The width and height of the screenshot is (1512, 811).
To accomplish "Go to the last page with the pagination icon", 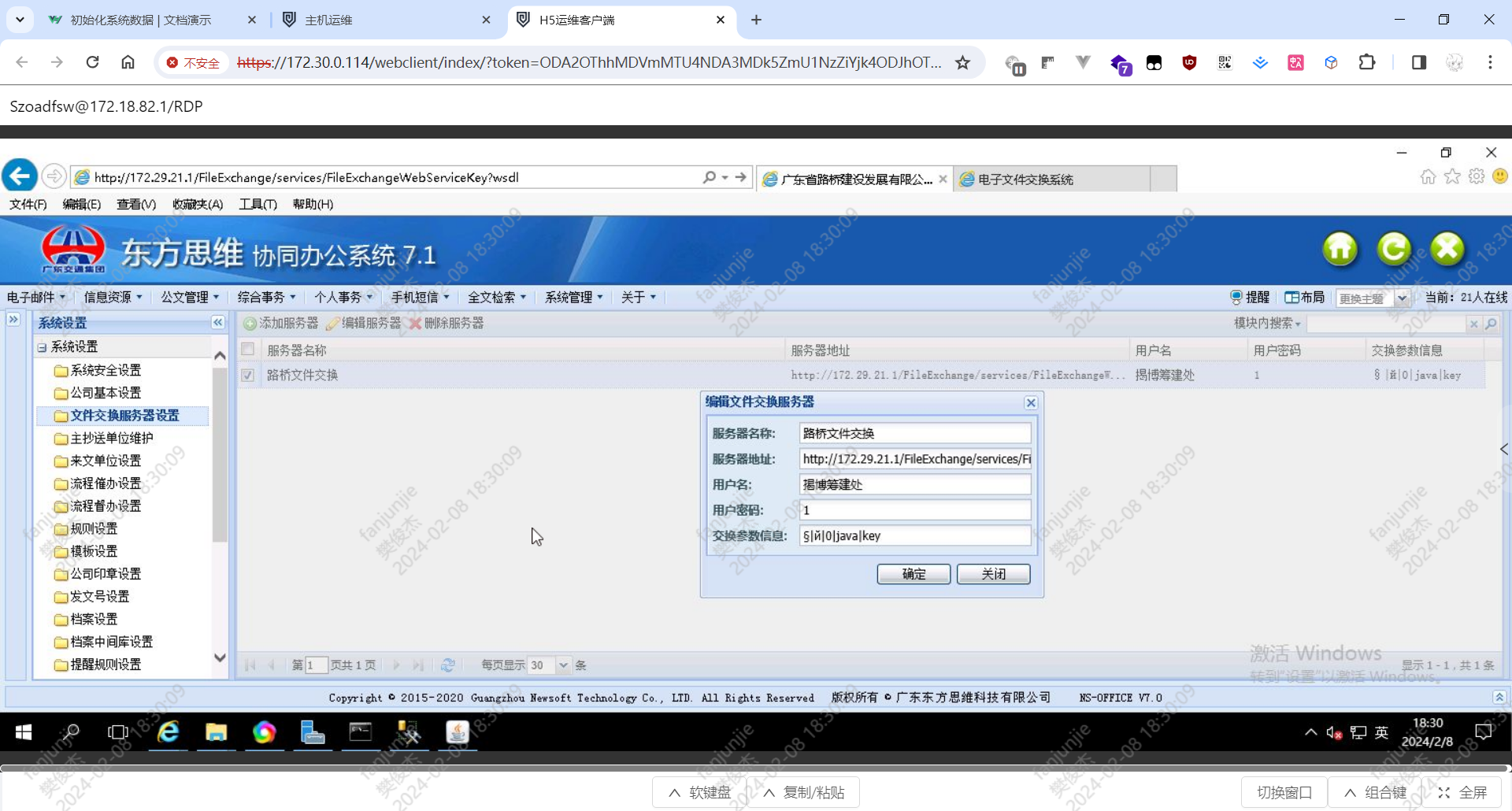I will coord(418,665).
